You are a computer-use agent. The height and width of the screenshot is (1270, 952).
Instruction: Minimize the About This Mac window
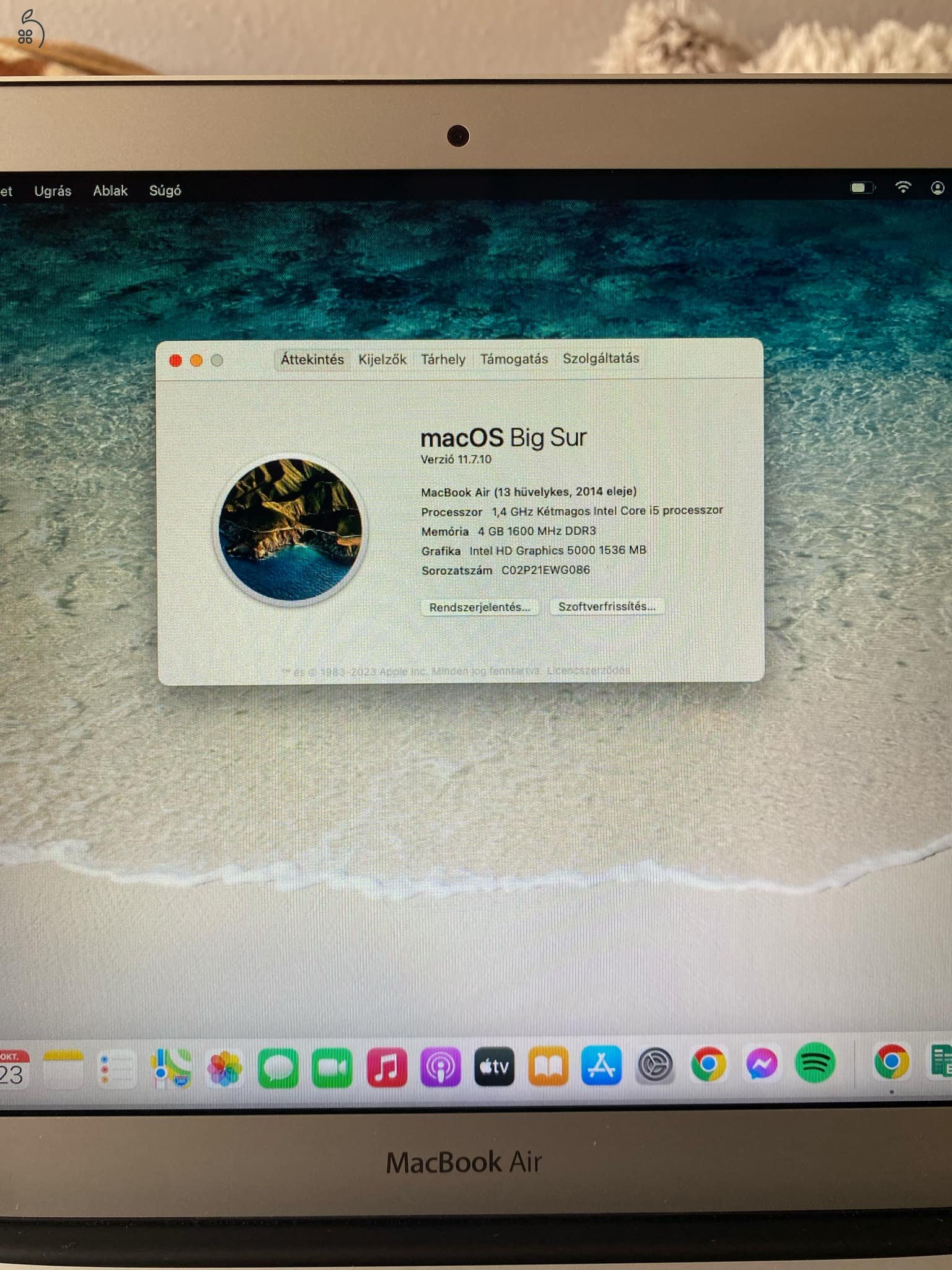coord(196,360)
